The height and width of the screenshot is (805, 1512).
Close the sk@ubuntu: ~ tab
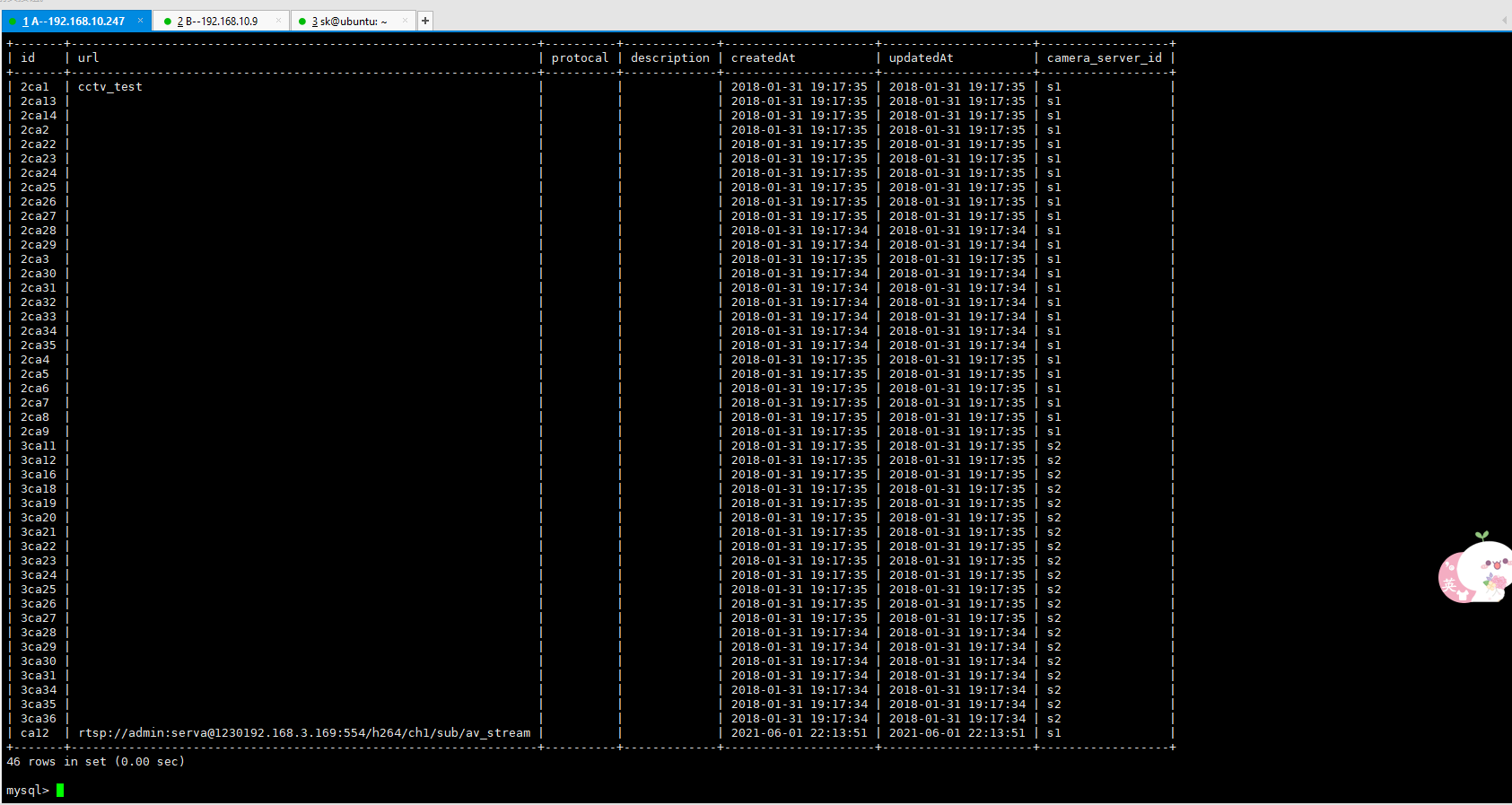[405, 20]
